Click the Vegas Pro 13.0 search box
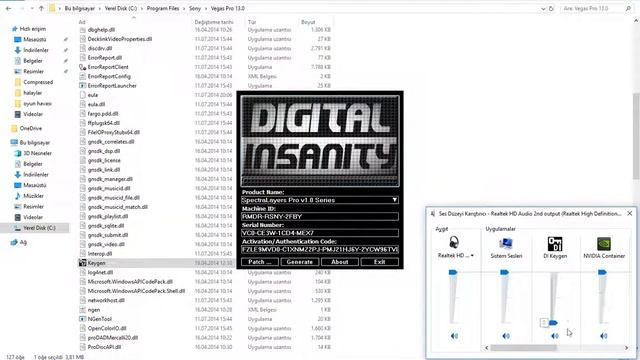The width and height of the screenshot is (640, 360). tap(596, 8)
